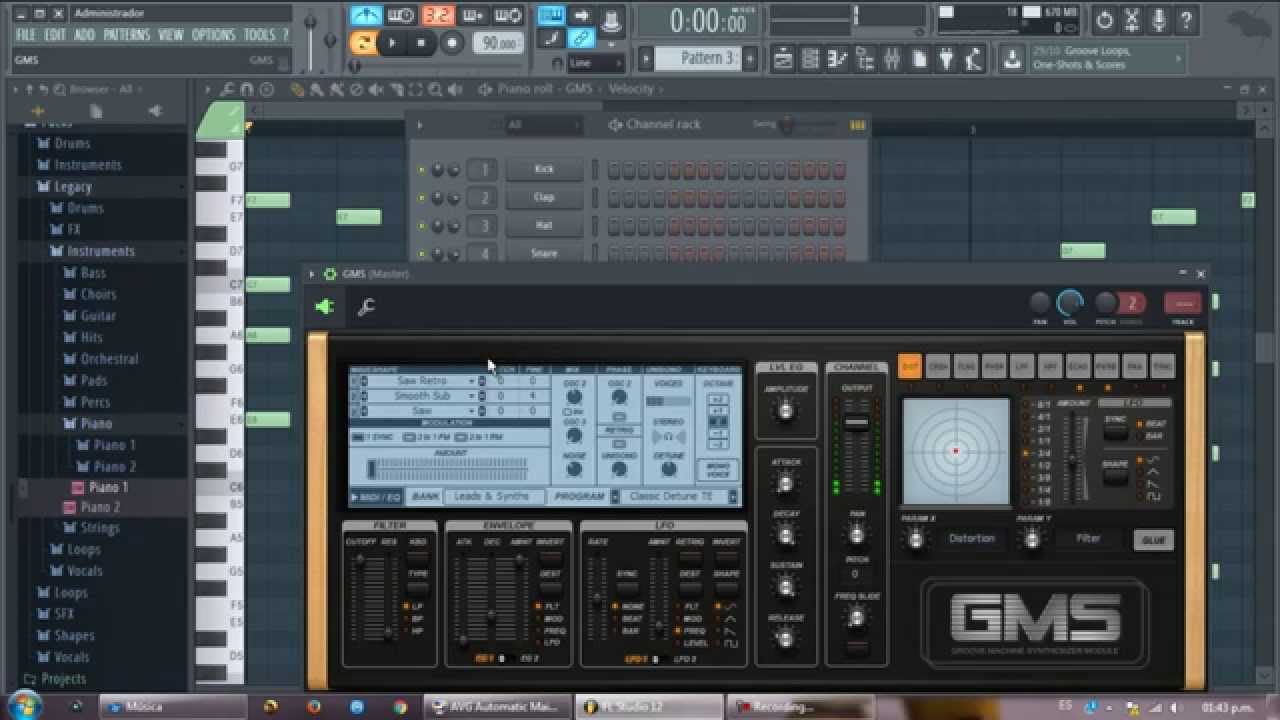
Task: Click the MIDI / EQ button in GMS
Action: pos(377,497)
